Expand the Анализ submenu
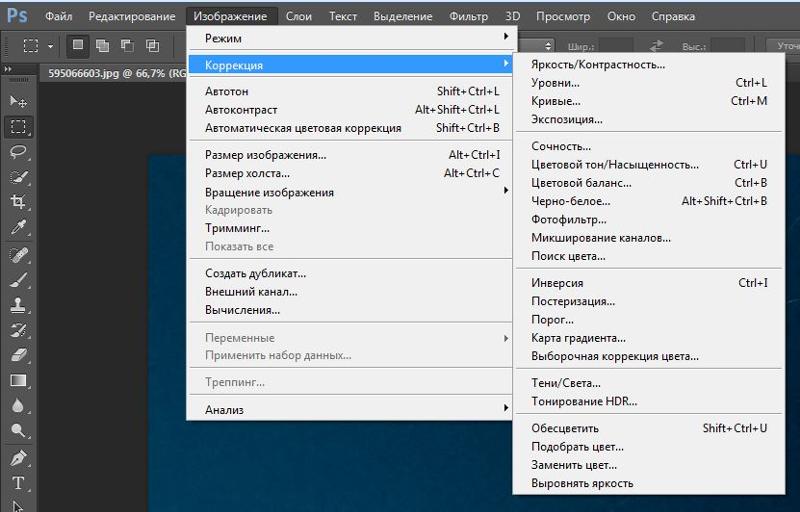Viewport: 800px width, 512px height. pos(350,409)
